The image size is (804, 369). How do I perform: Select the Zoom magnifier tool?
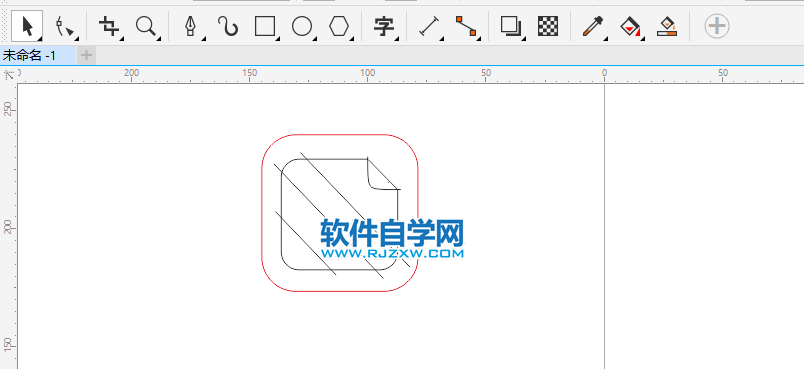pyautogui.click(x=146, y=26)
